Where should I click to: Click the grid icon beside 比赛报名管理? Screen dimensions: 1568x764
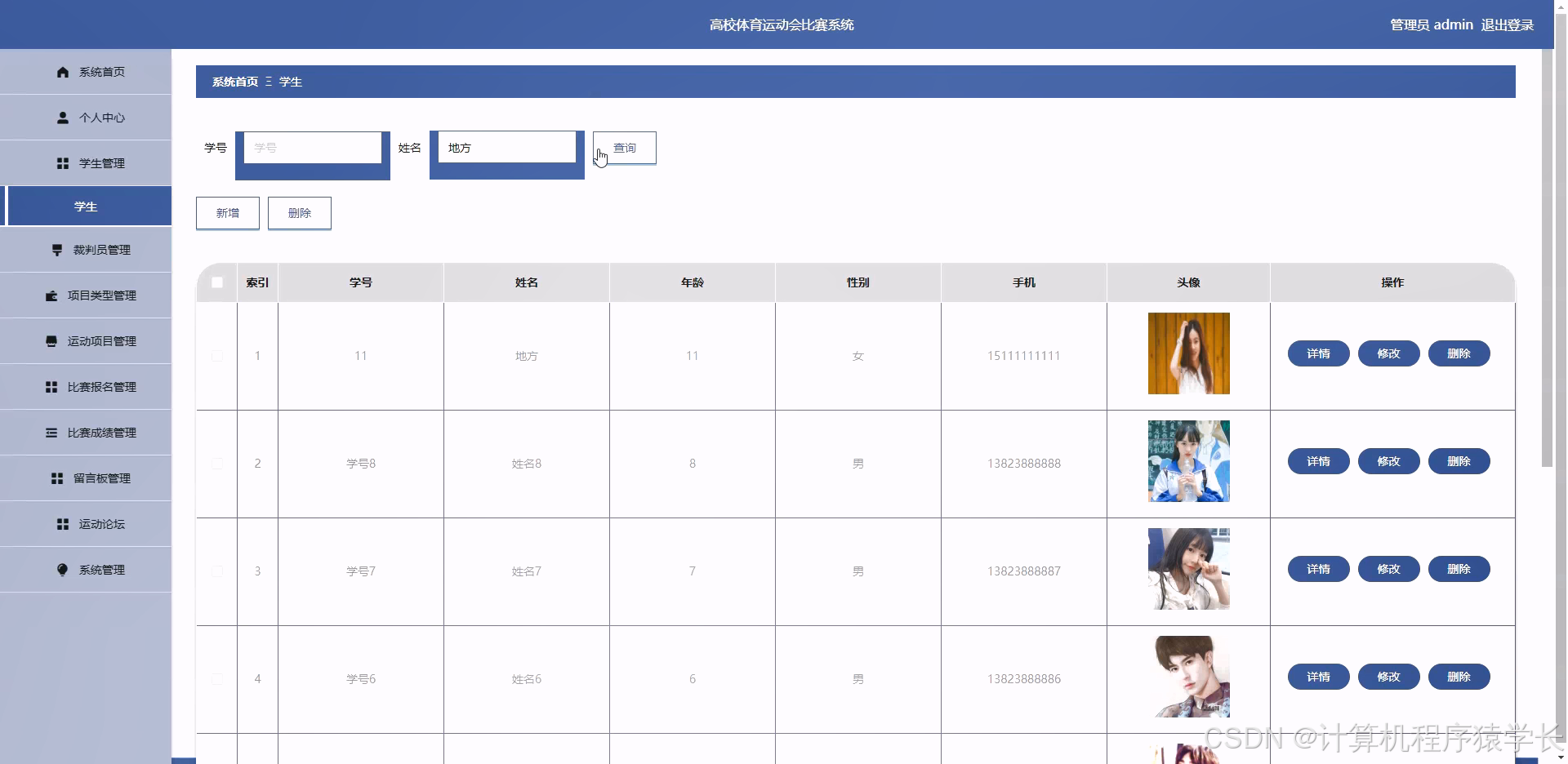click(51, 387)
